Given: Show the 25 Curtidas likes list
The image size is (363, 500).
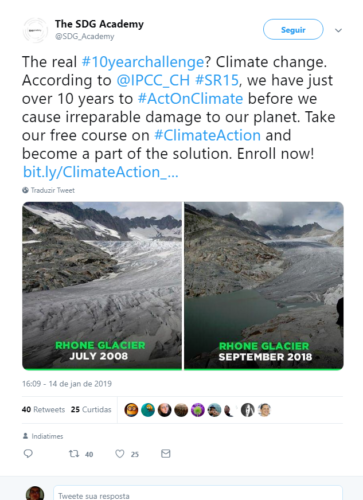Looking at the screenshot, I should (x=91, y=409).
